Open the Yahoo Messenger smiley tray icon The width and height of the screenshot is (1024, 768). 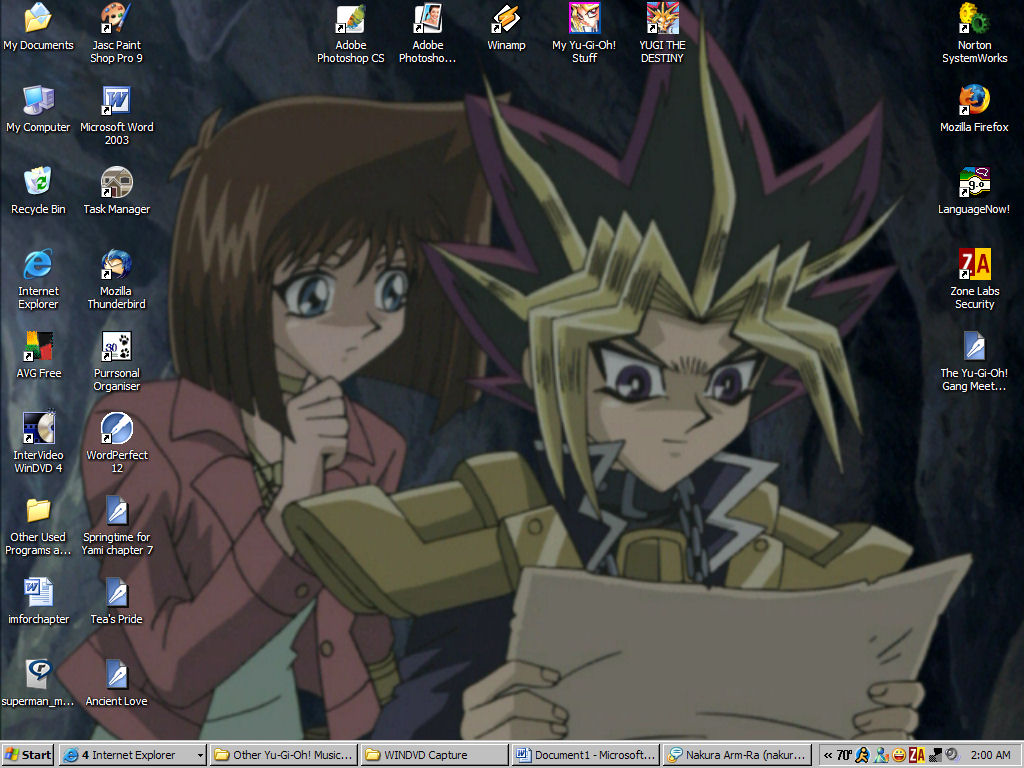click(x=899, y=756)
